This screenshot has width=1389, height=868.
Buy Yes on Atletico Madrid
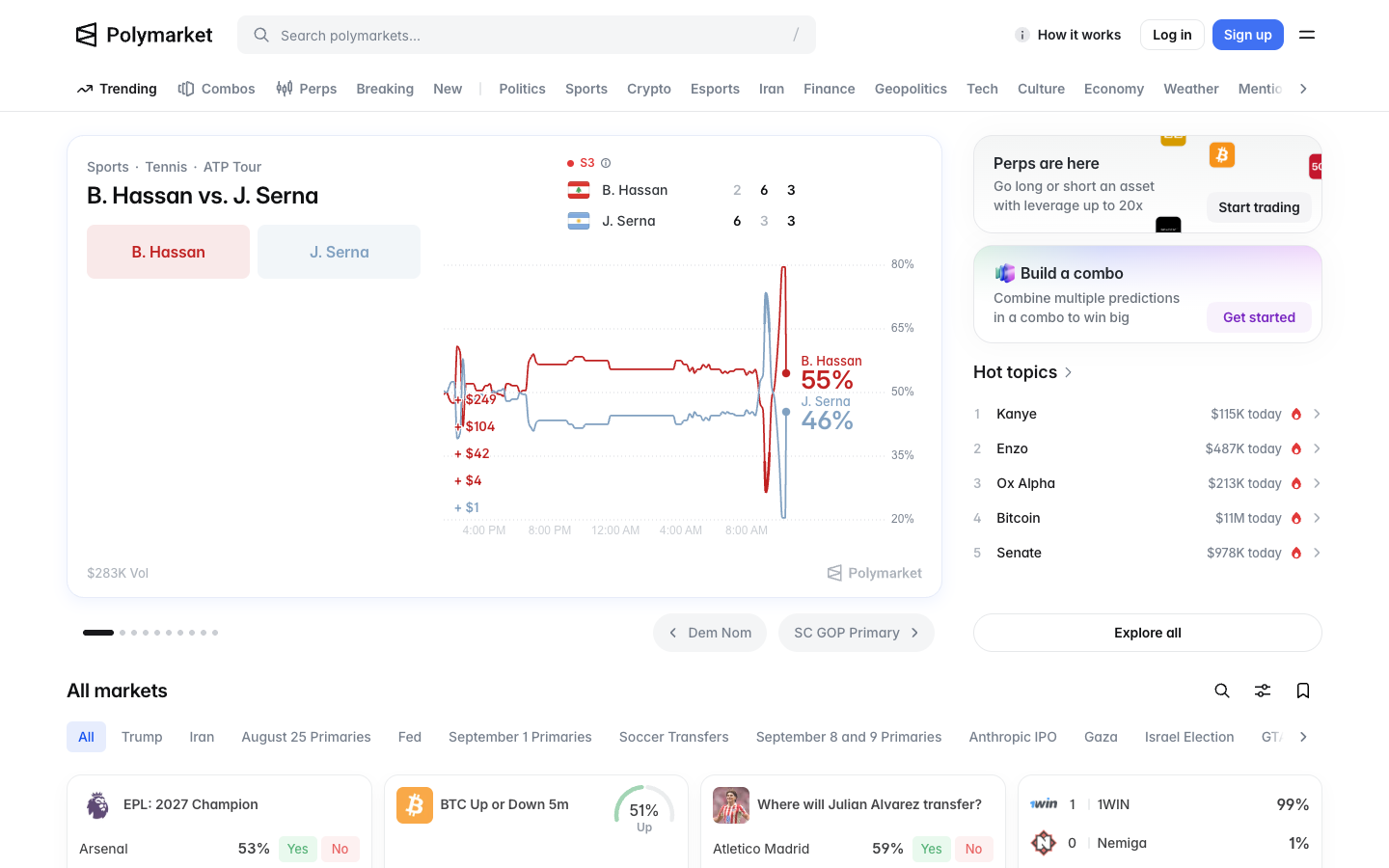931,849
